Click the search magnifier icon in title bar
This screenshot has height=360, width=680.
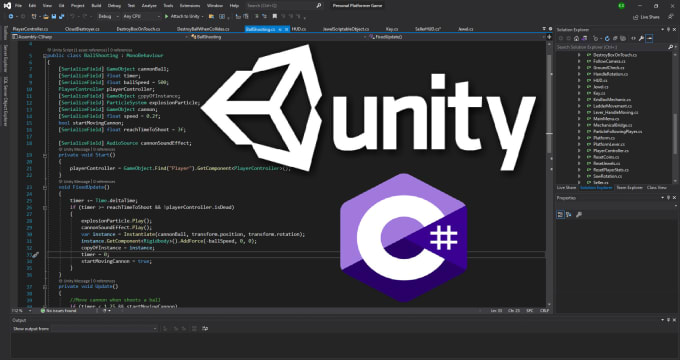pyautogui.click(x=319, y=6)
